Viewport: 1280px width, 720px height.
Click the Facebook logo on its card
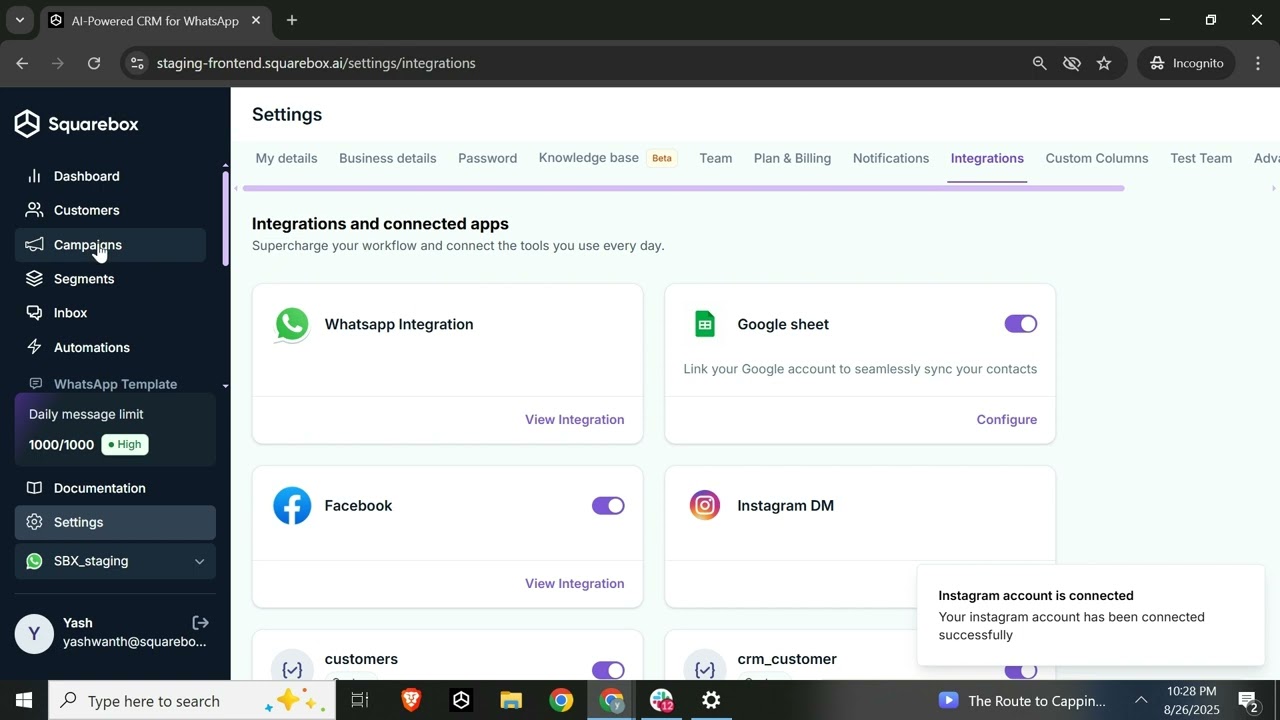point(292,506)
